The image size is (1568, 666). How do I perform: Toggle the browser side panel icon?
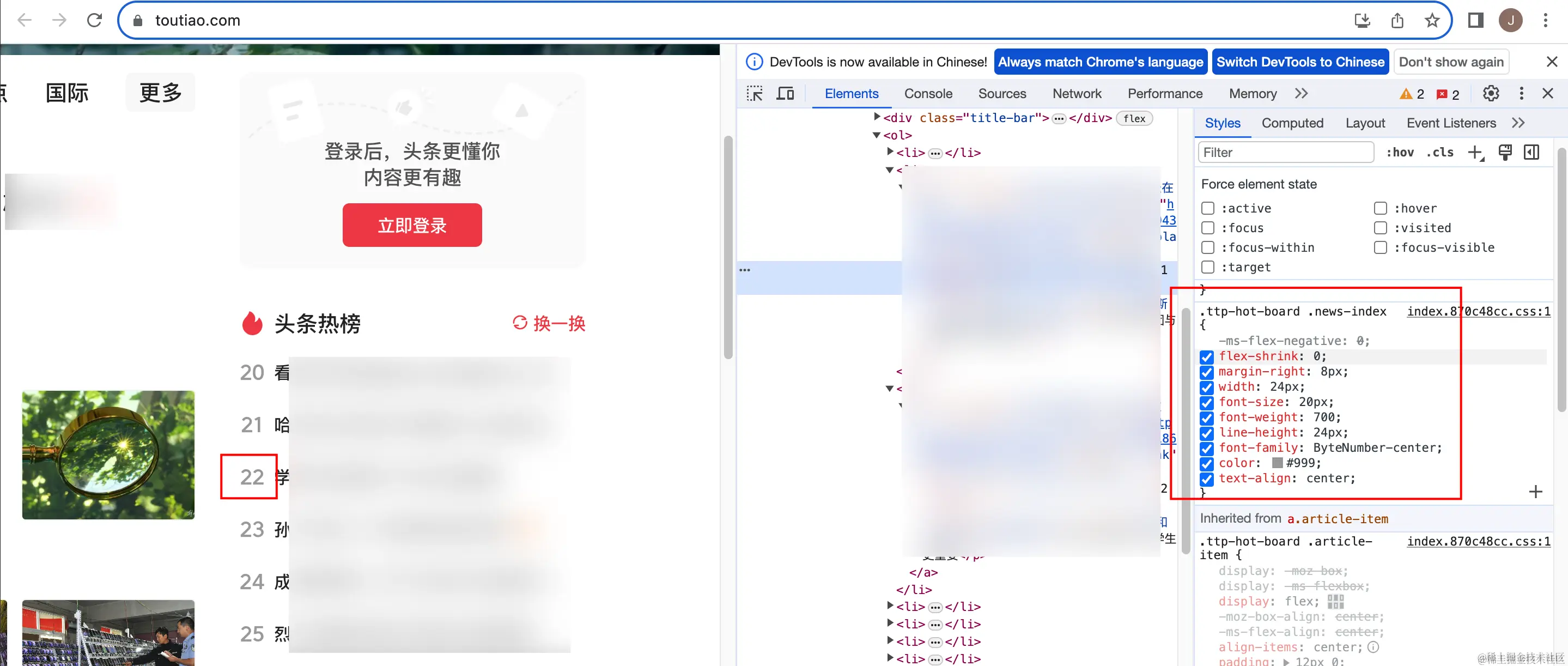(x=1475, y=20)
